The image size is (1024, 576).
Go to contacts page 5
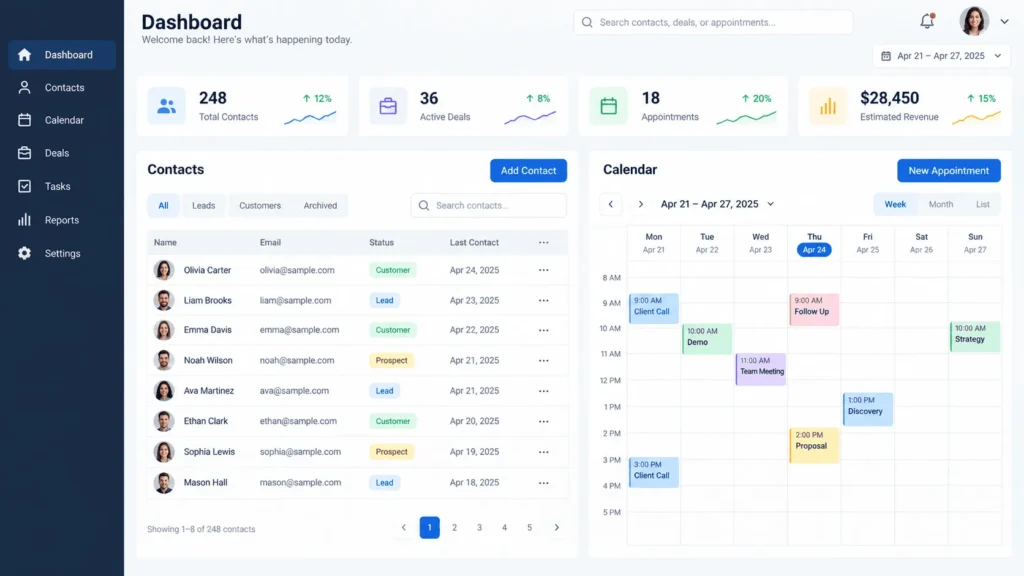coord(530,528)
